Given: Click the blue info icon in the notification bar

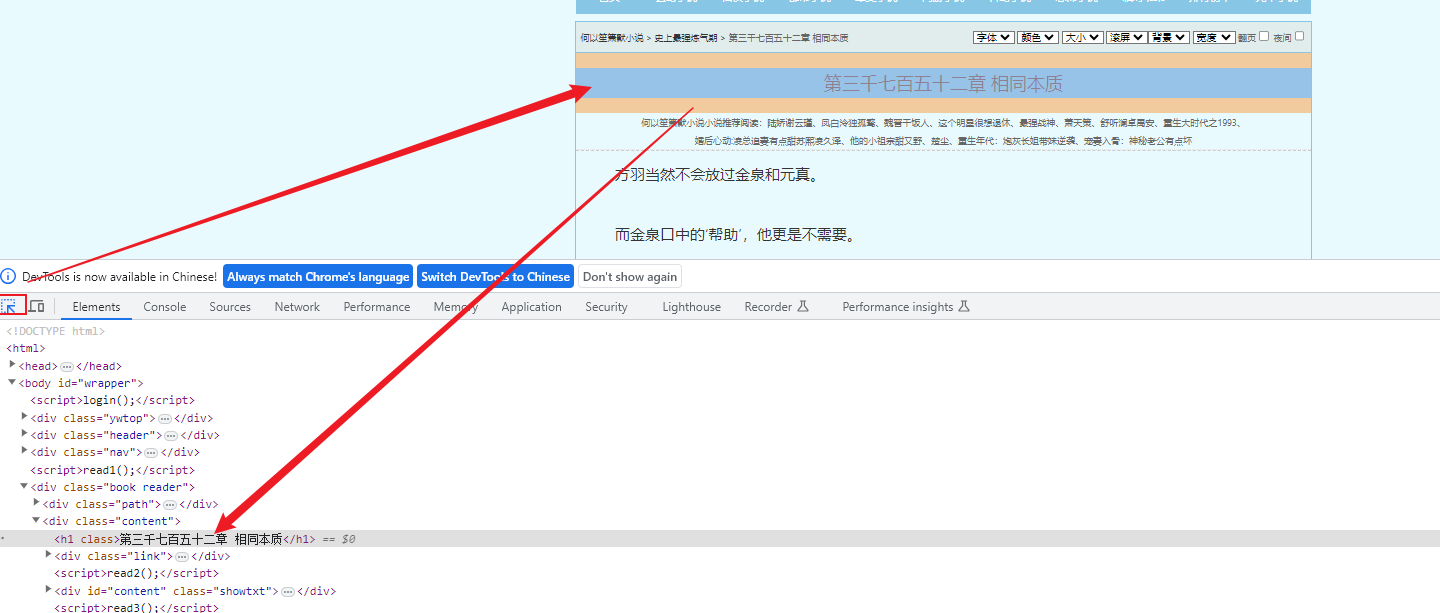Looking at the screenshot, I should pos(9,275).
